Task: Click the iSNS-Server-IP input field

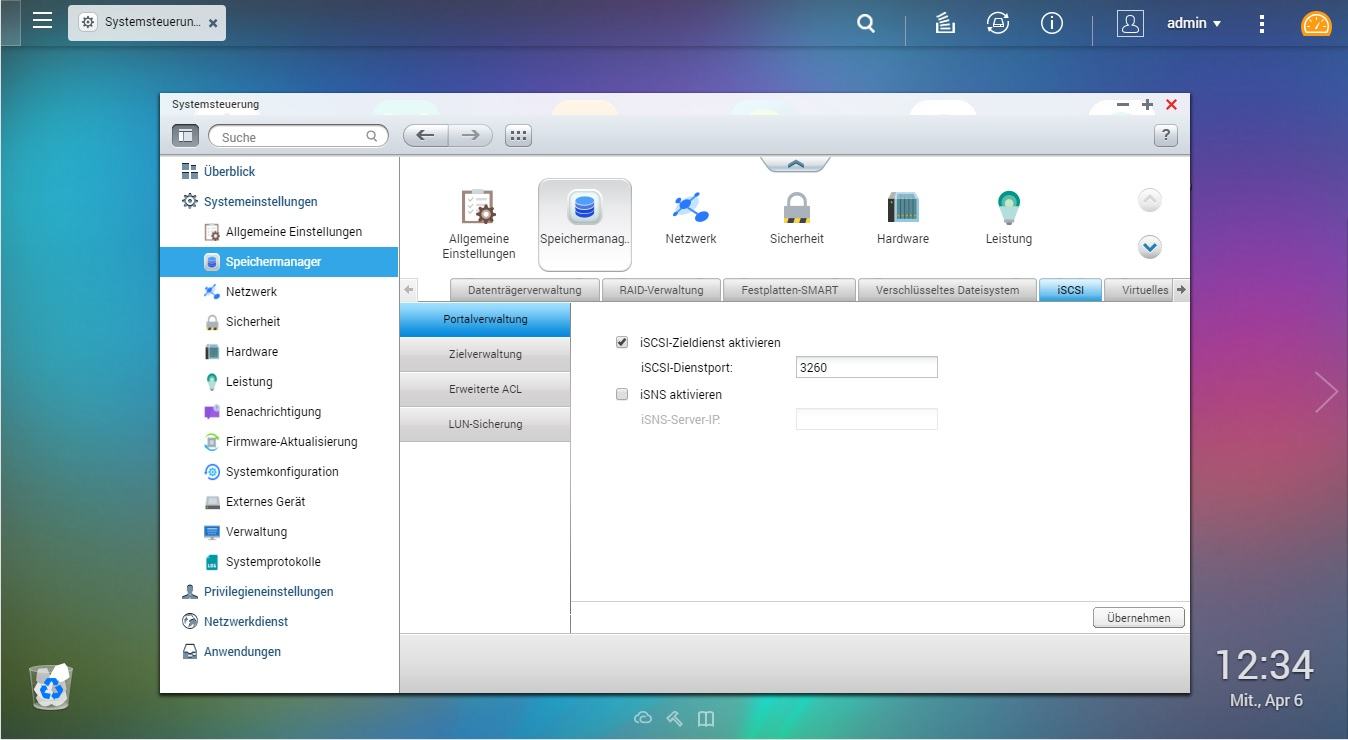Action: (x=866, y=419)
